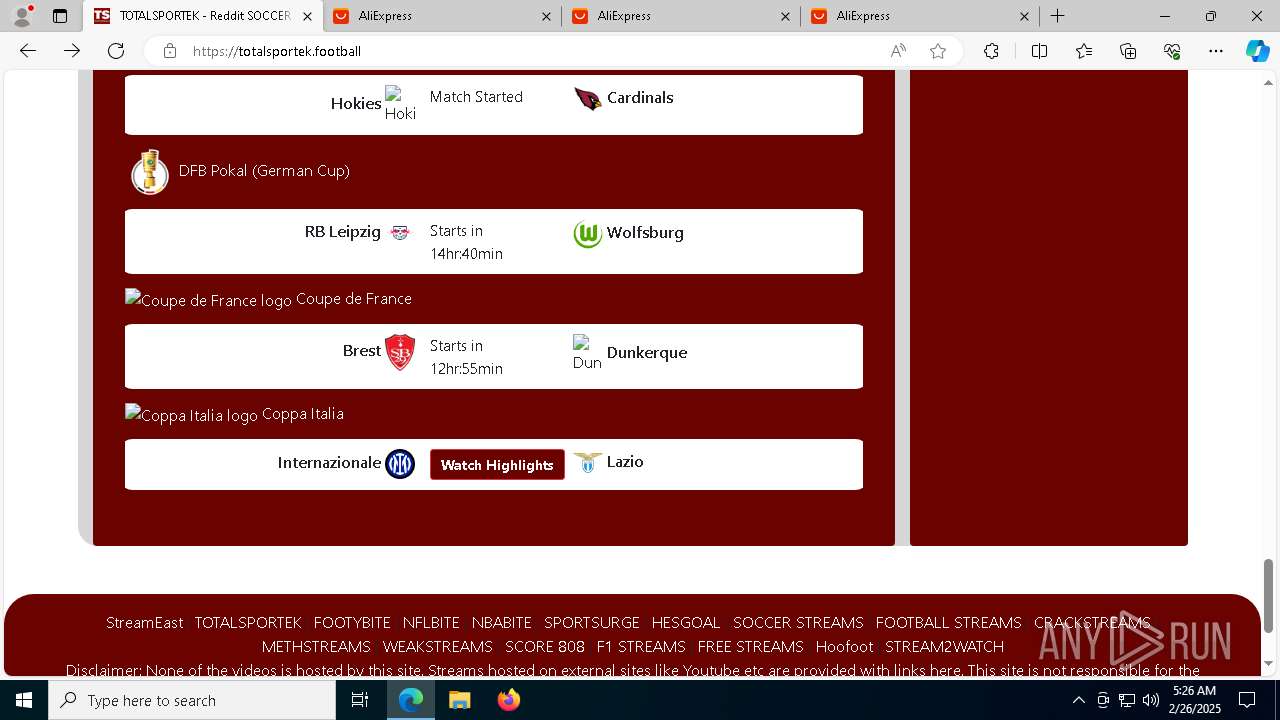
Task: Open the STREAM2WATCH footer link
Action: (x=944, y=646)
